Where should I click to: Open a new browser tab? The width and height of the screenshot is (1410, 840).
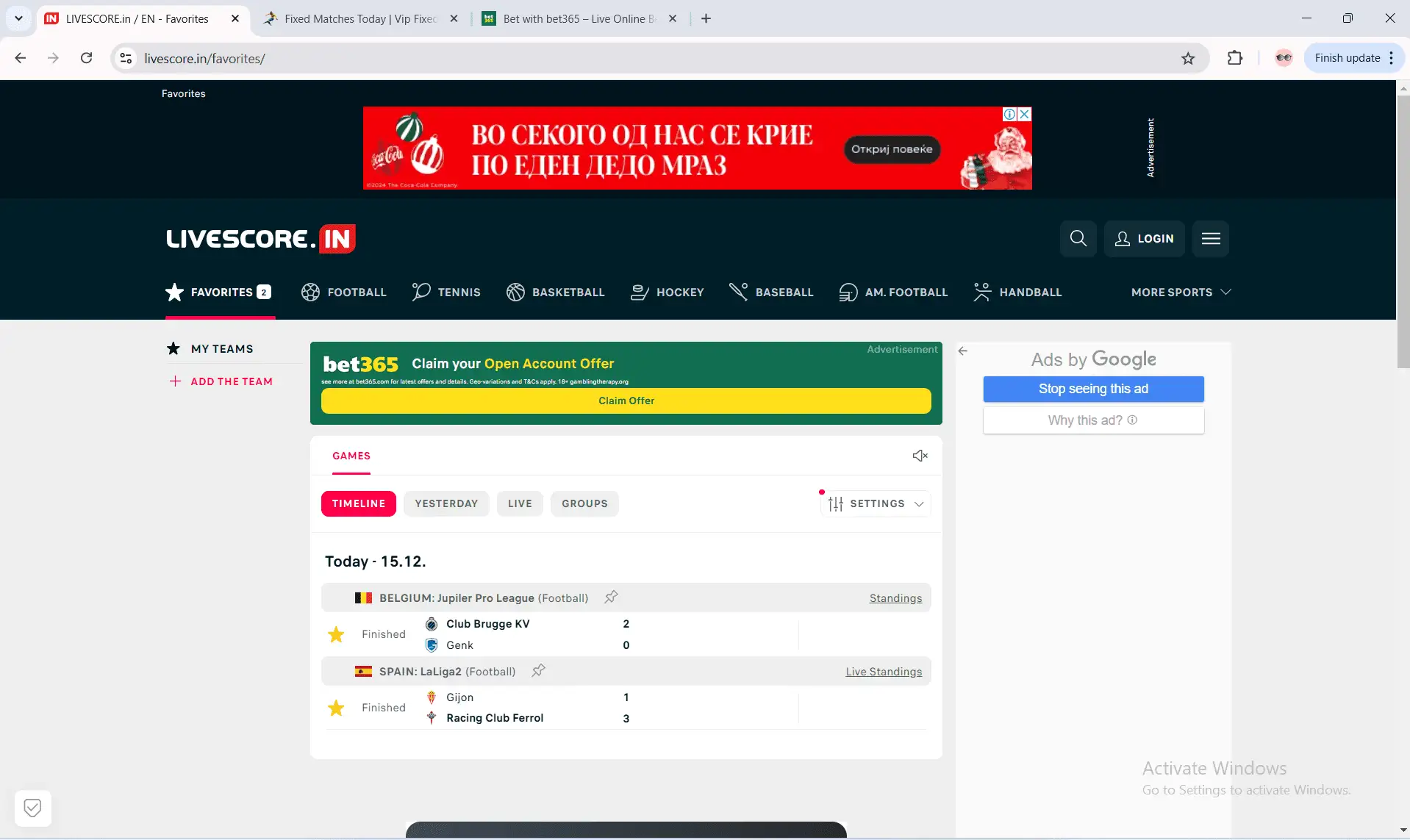click(706, 18)
